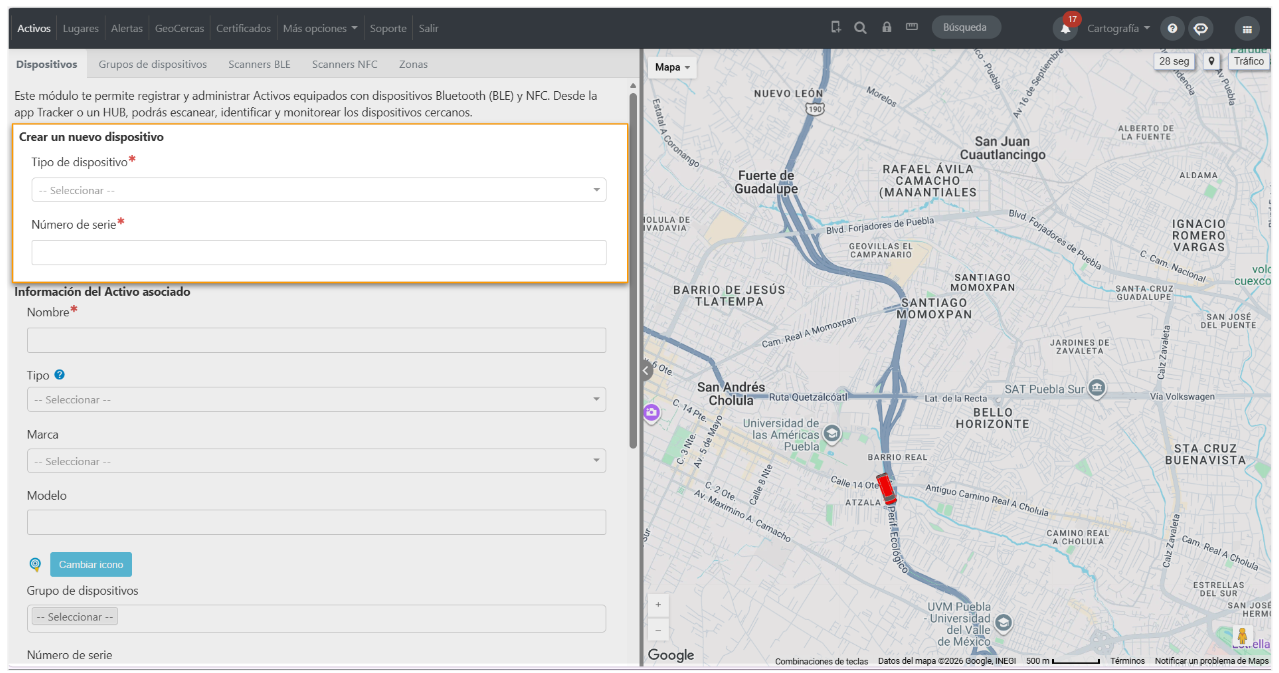This screenshot has width=1279, height=673.
Task: Click the Búsqueda button
Action: click(965, 28)
